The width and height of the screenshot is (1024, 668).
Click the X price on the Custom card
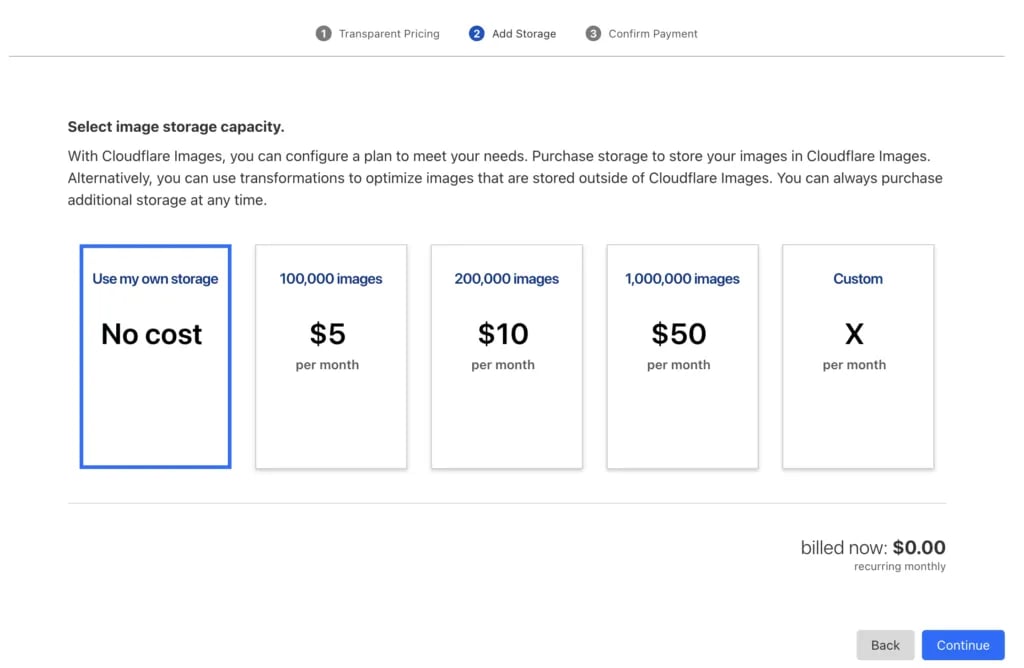tap(854, 334)
